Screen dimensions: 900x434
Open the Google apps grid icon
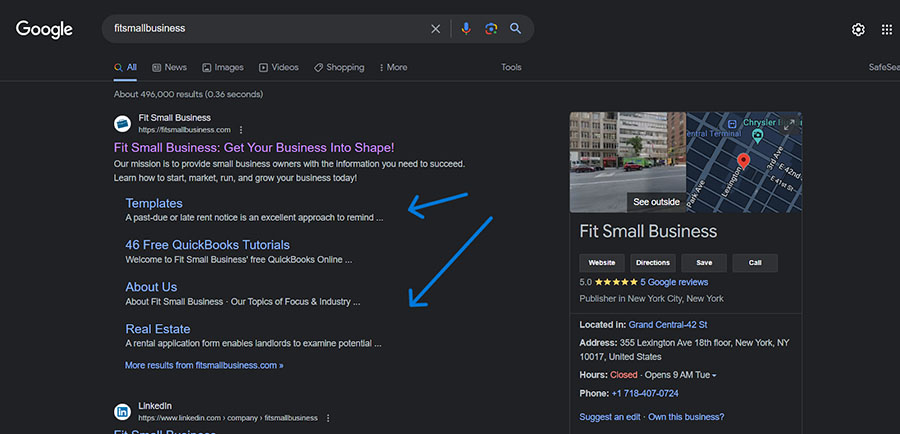[x=887, y=30]
